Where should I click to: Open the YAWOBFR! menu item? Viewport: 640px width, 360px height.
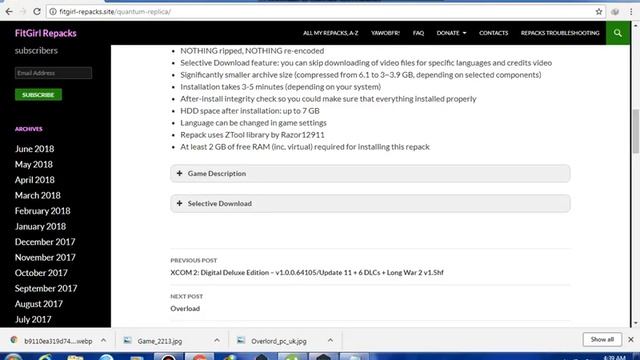point(385,33)
